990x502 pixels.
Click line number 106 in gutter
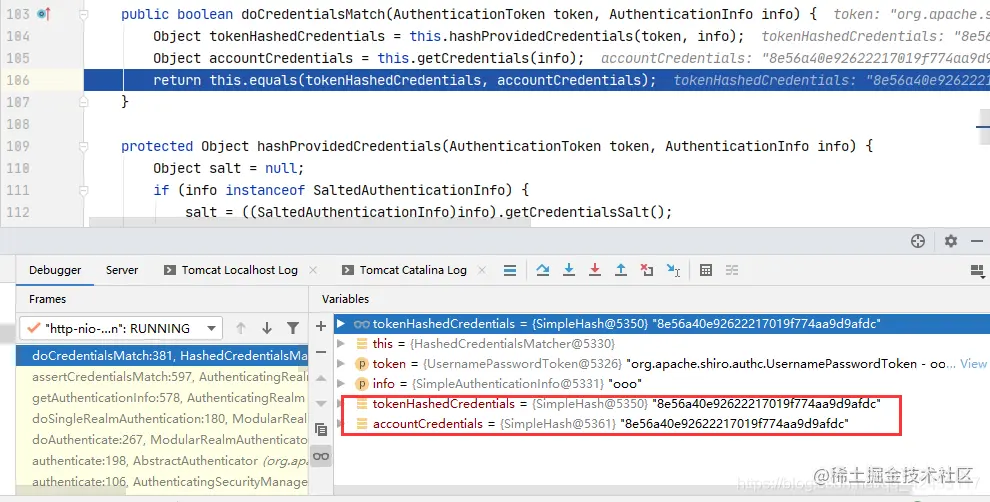(18, 80)
